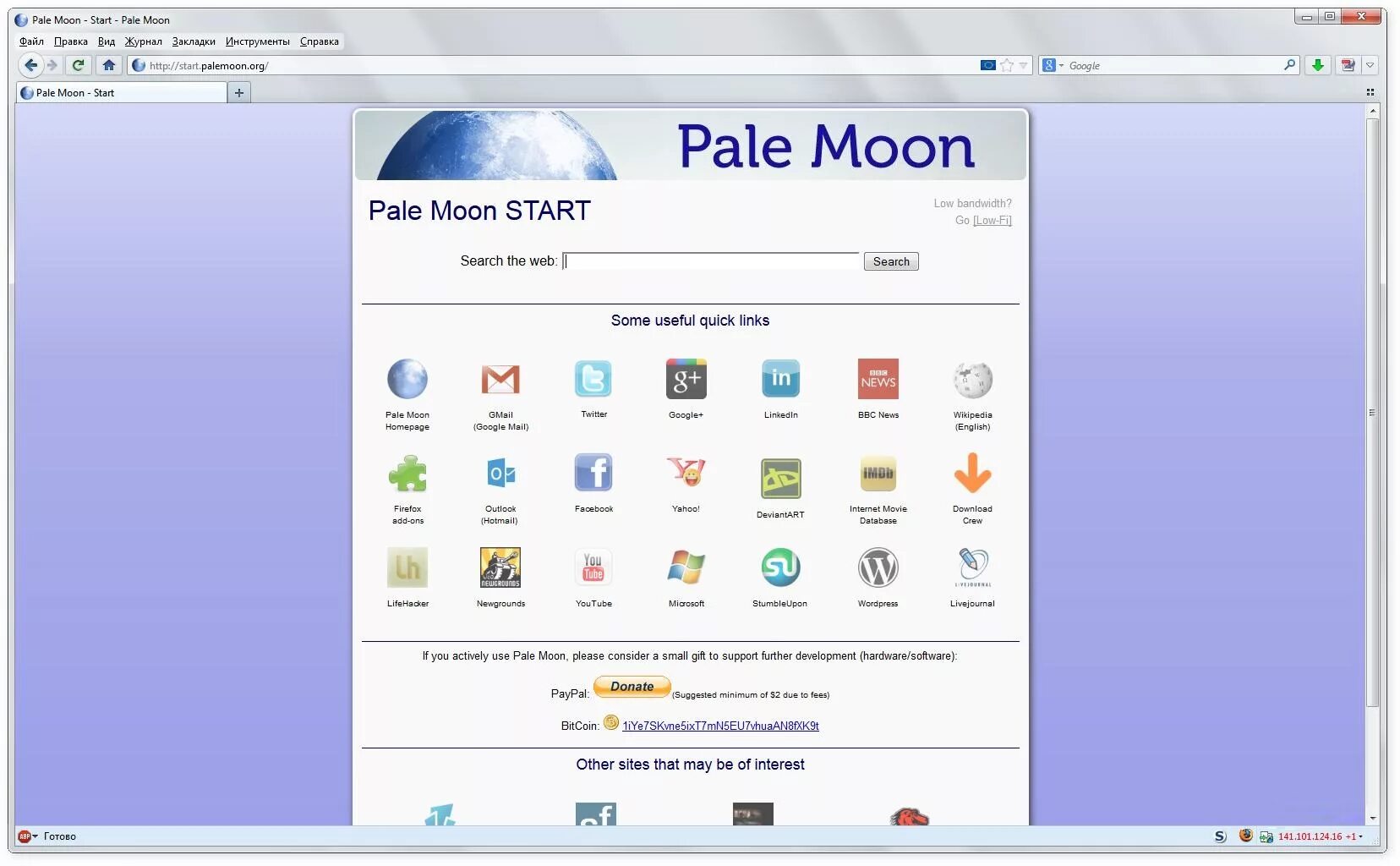Open the Вид menu
Image resolution: width=1400 pixels, height=866 pixels.
[x=107, y=41]
